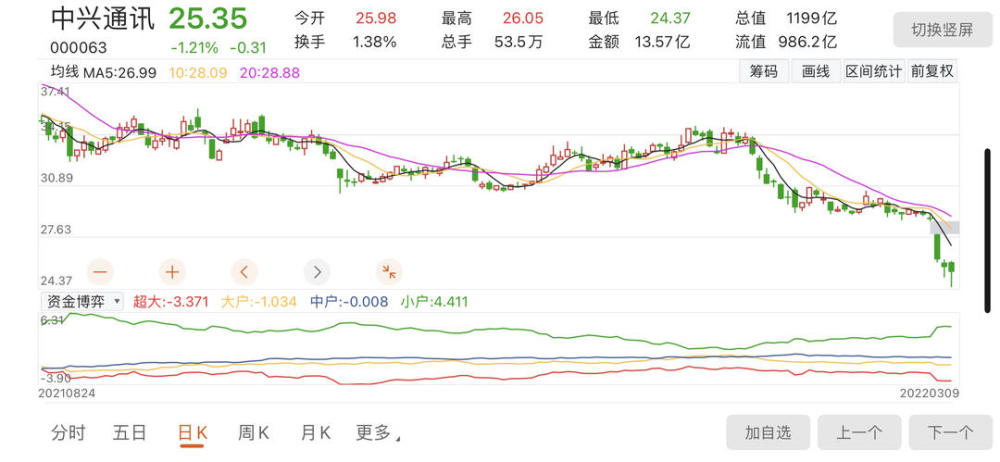Click the gray price marker on chart edge
This screenshot has height=462, width=1000.
tap(945, 227)
